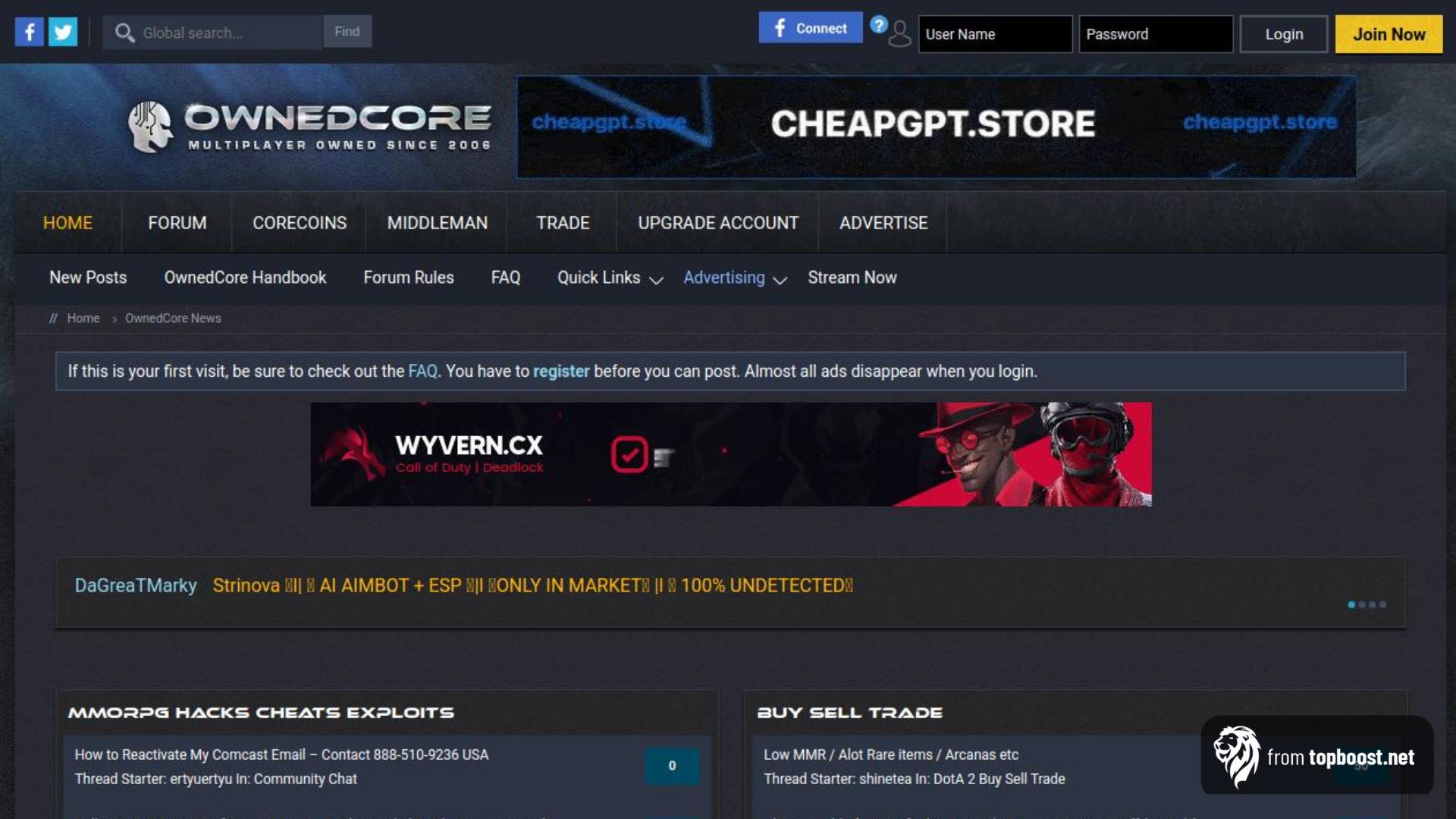The image size is (1456, 819).
Task: Click BUY SELL TRADE heading
Action: [849, 713]
